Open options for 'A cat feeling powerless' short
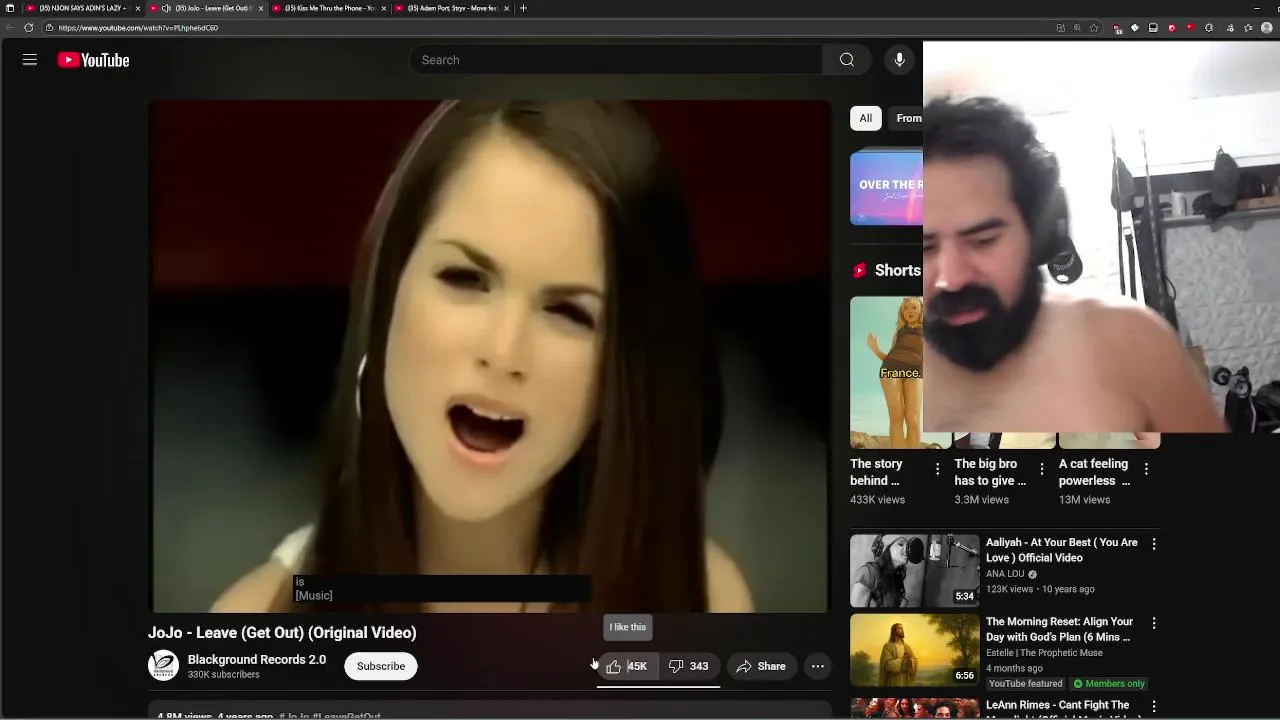1280x720 pixels. pos(1146,469)
